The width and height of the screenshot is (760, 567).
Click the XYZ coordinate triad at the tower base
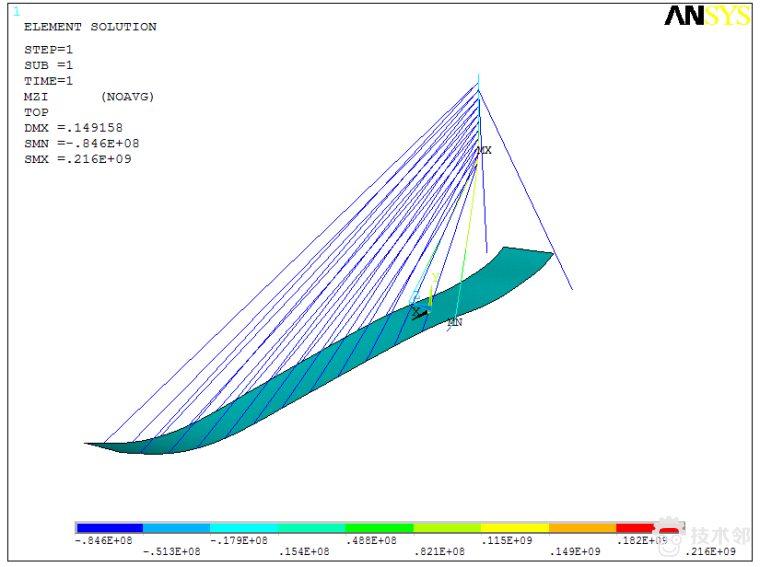click(422, 309)
